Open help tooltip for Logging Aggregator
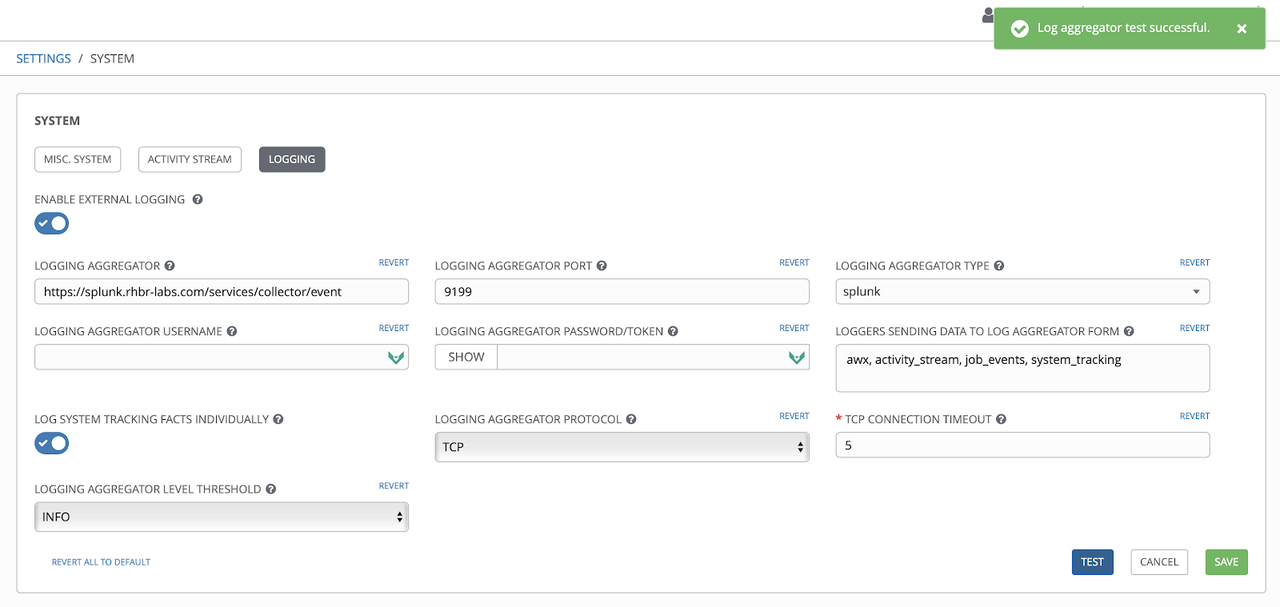The width and height of the screenshot is (1280, 607). pos(169,264)
